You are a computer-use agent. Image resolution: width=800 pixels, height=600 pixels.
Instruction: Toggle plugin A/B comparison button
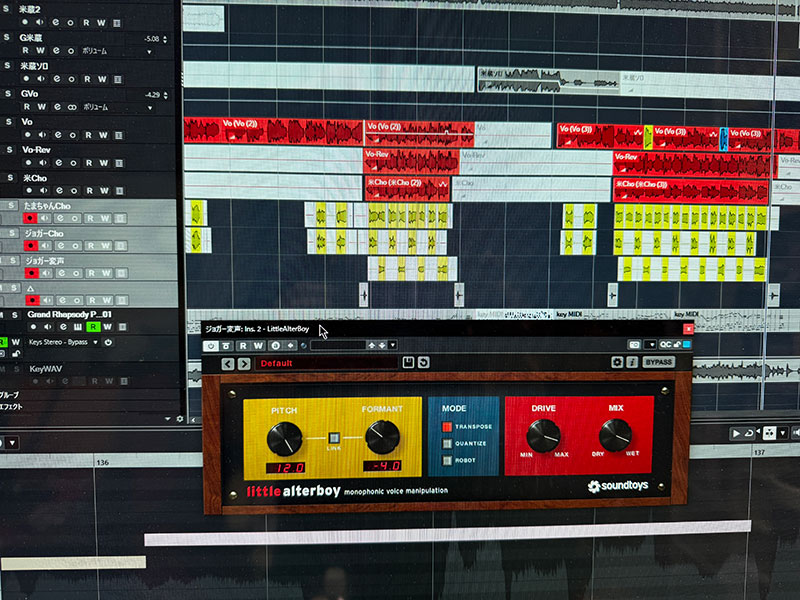(276, 345)
